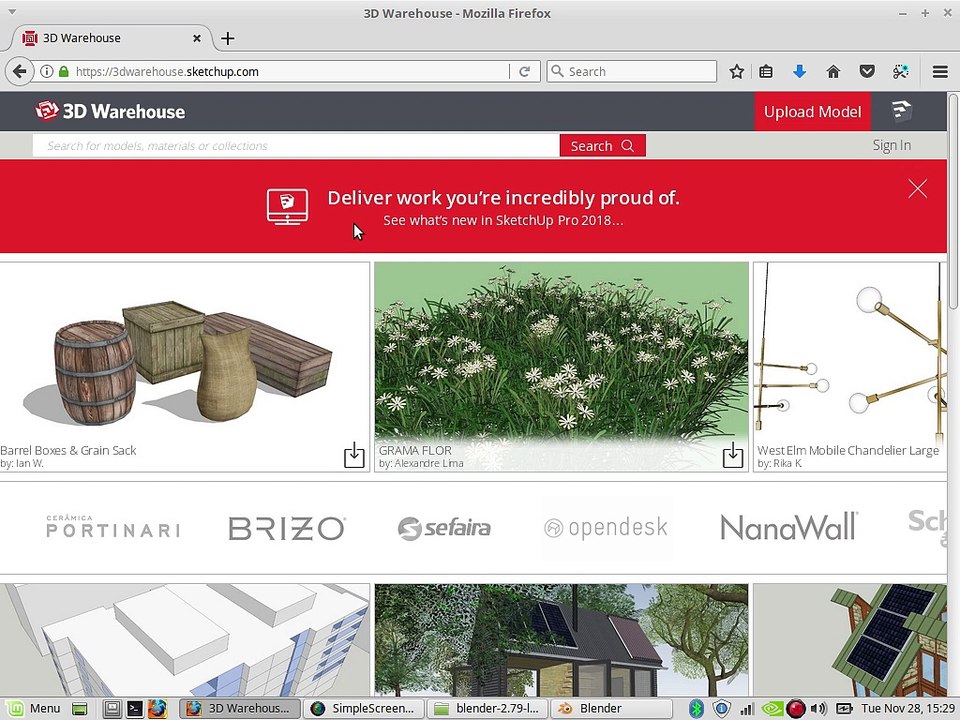
Task: Switch to blender-2.79 folder taskbar window
Action: 487,708
